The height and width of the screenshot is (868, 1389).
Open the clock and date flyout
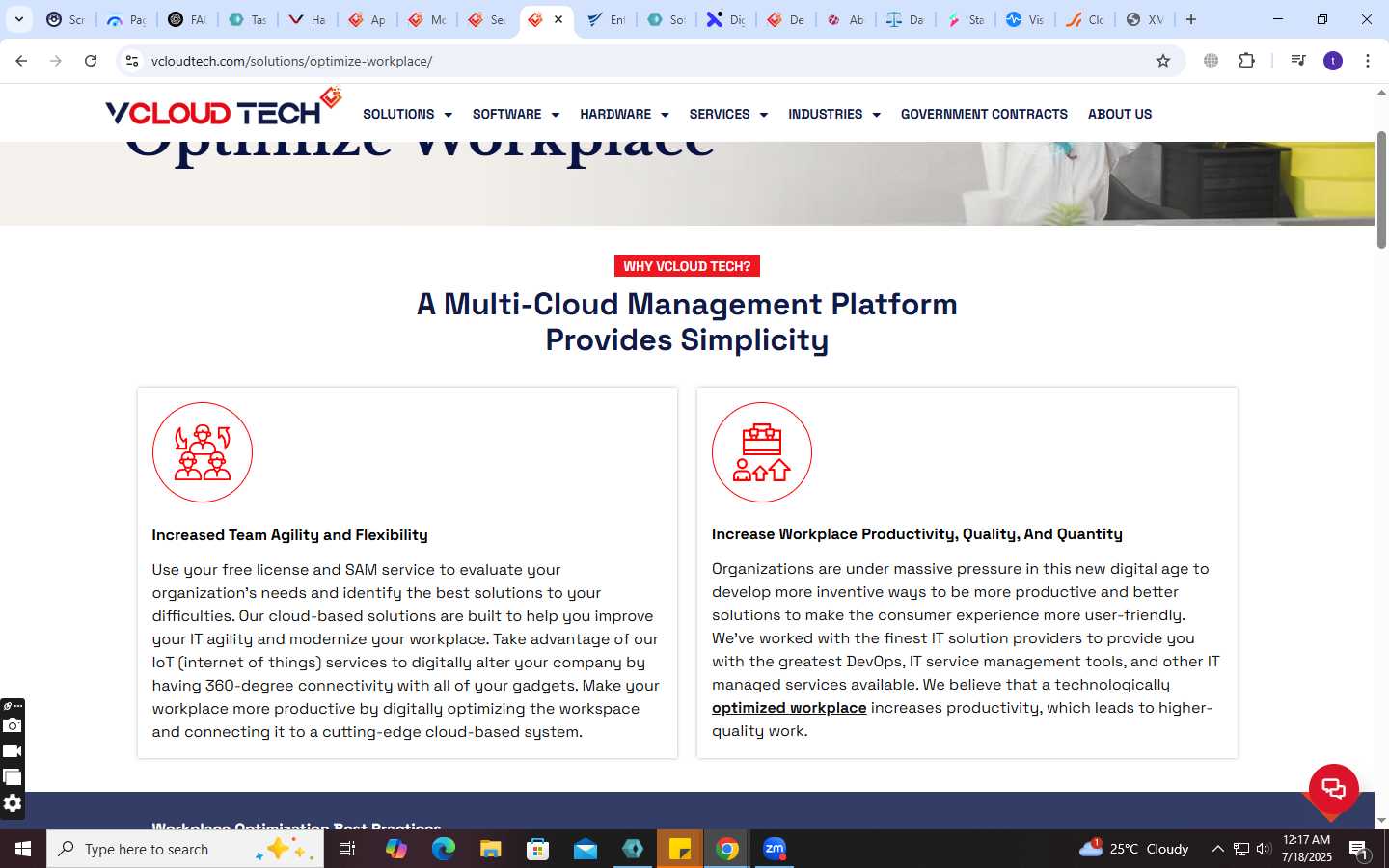(1307, 849)
